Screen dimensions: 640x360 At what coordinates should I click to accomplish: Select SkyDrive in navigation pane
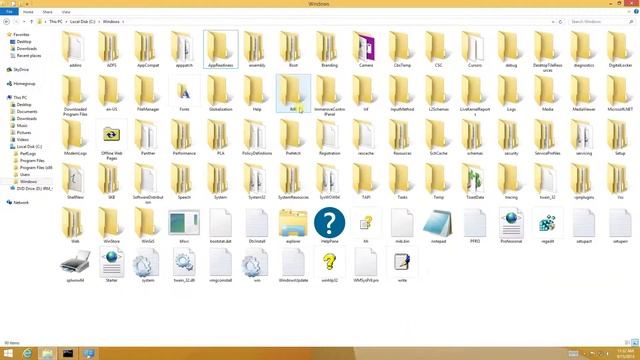coord(21,69)
